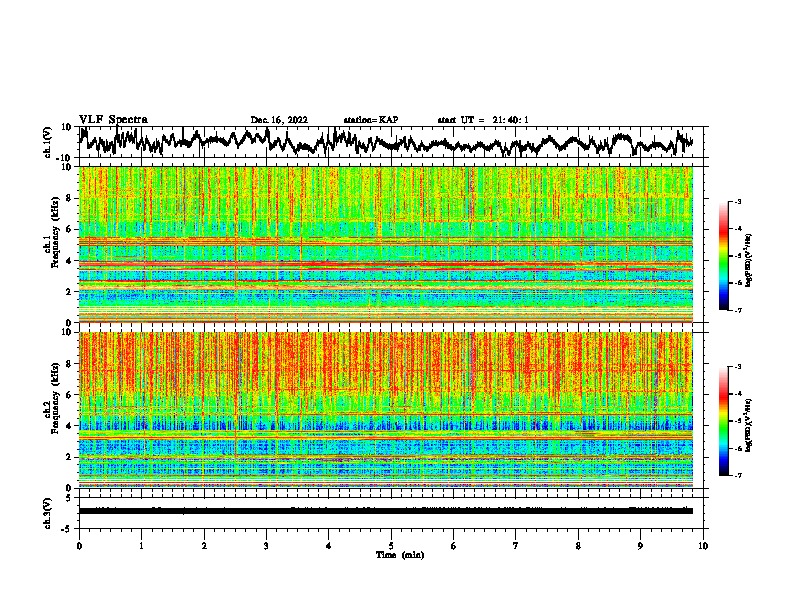Screen dimensions: 792x612
Task: Click the ch.1 voltage waveform plot
Action: pyautogui.click(x=391, y=142)
